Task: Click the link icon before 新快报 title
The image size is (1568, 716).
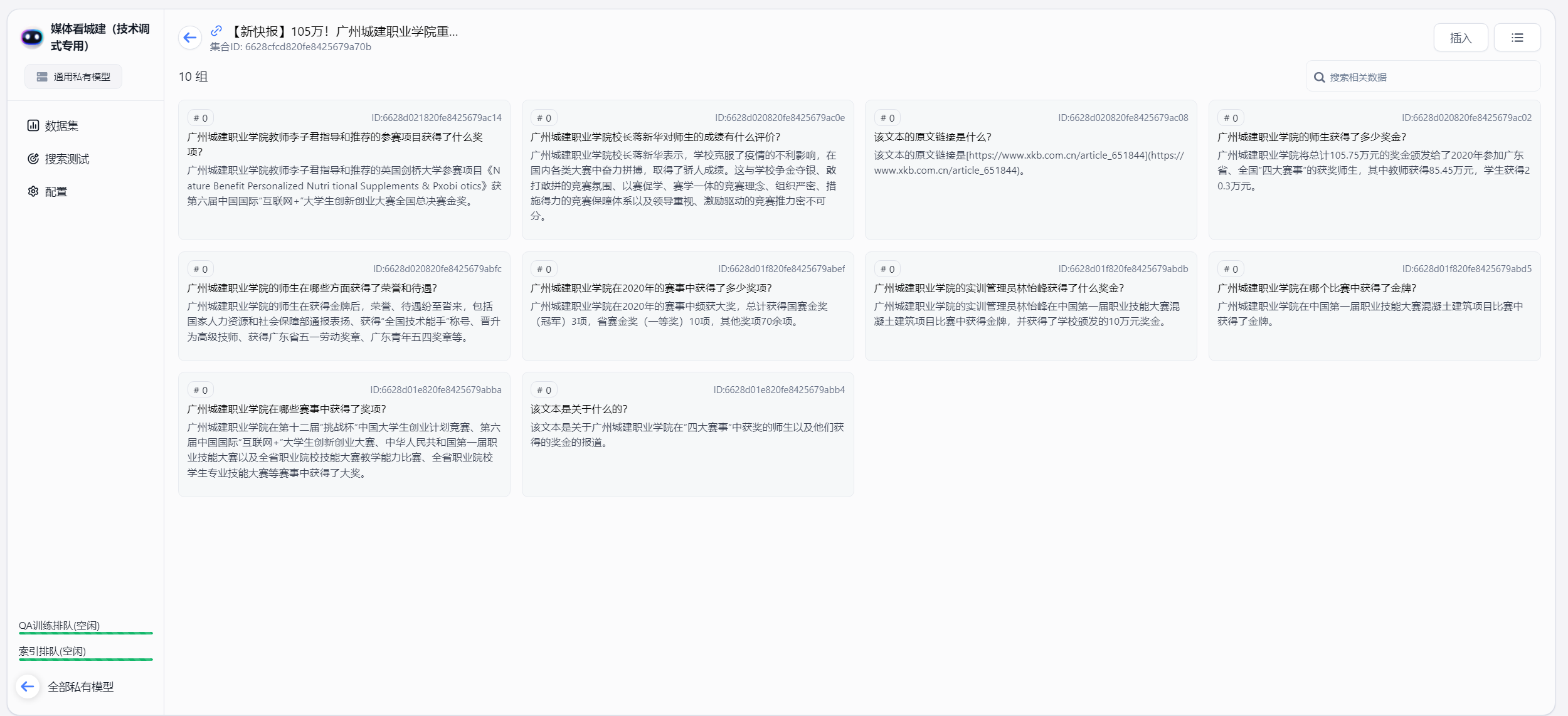Action: coord(216,30)
